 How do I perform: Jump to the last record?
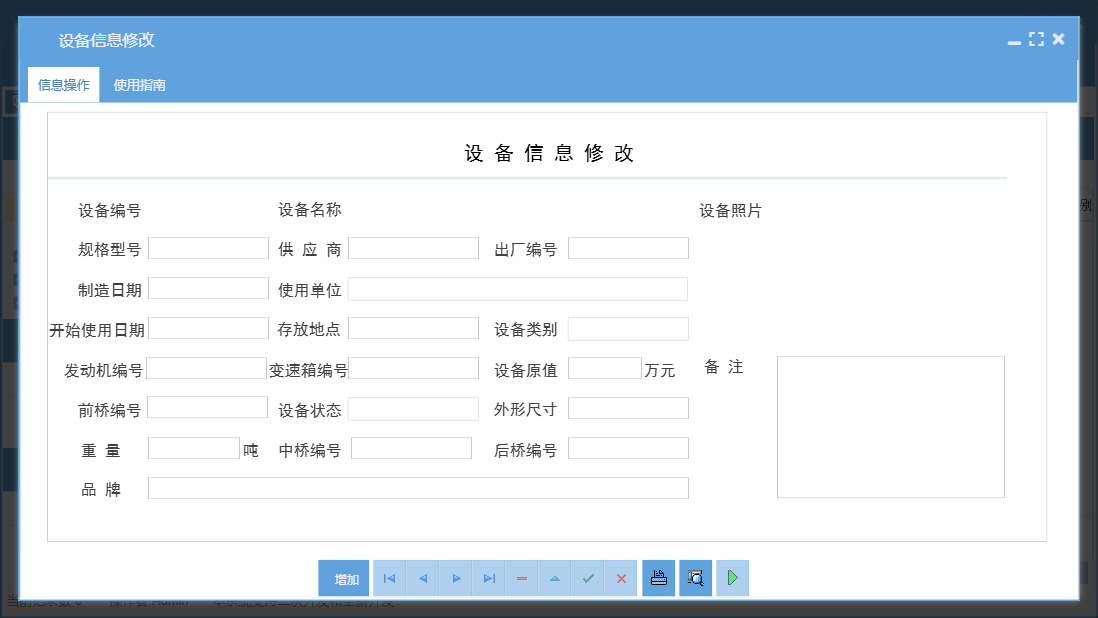(x=488, y=578)
